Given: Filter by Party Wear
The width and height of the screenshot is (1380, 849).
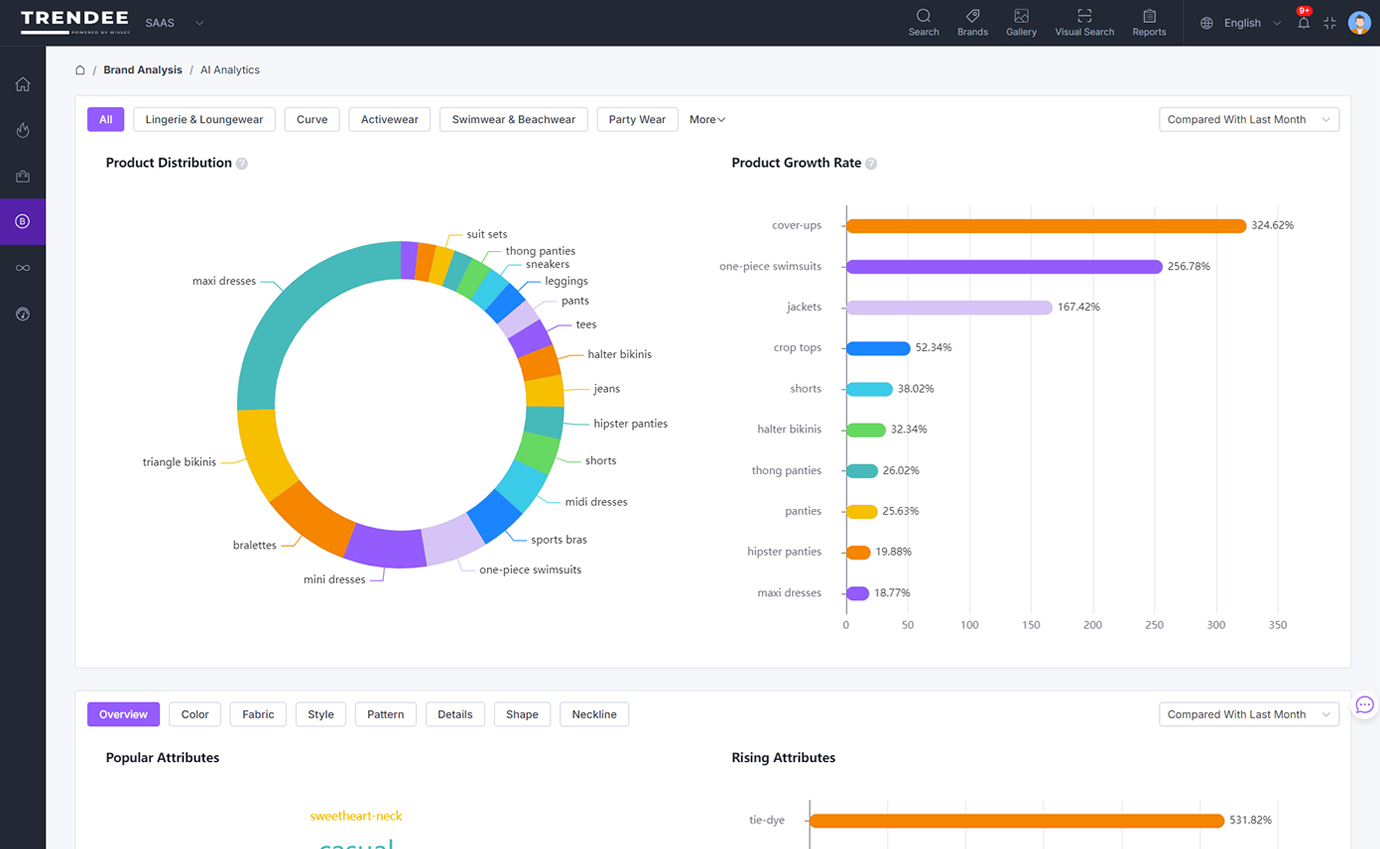Looking at the screenshot, I should [x=637, y=120].
